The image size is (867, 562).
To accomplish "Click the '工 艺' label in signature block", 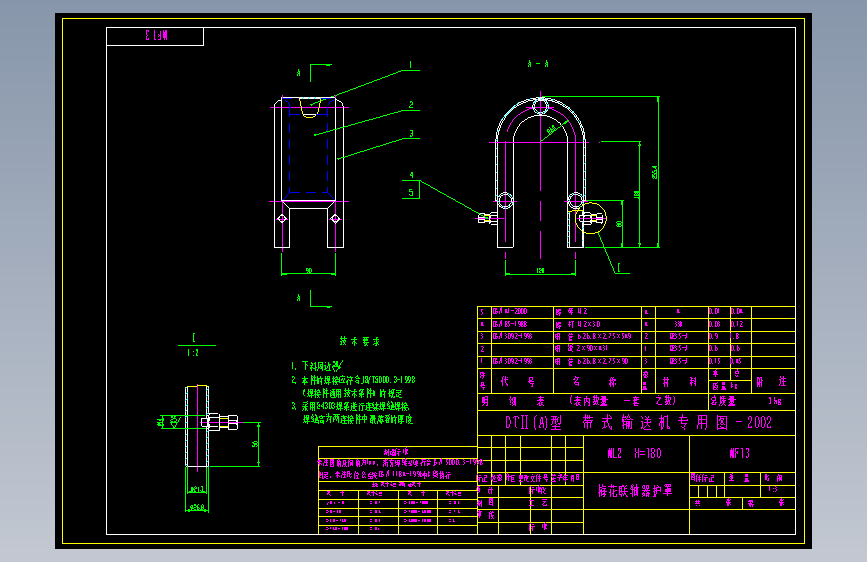I will click(x=538, y=503).
